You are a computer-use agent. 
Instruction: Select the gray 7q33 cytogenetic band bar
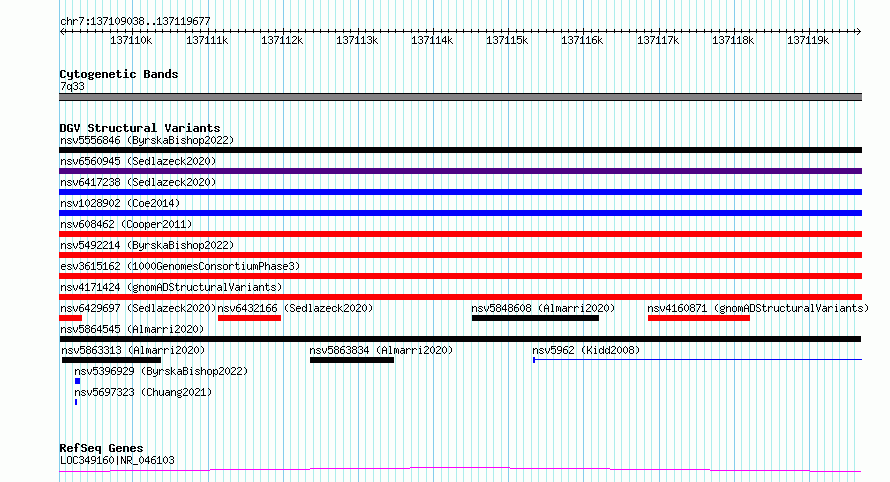click(460, 97)
